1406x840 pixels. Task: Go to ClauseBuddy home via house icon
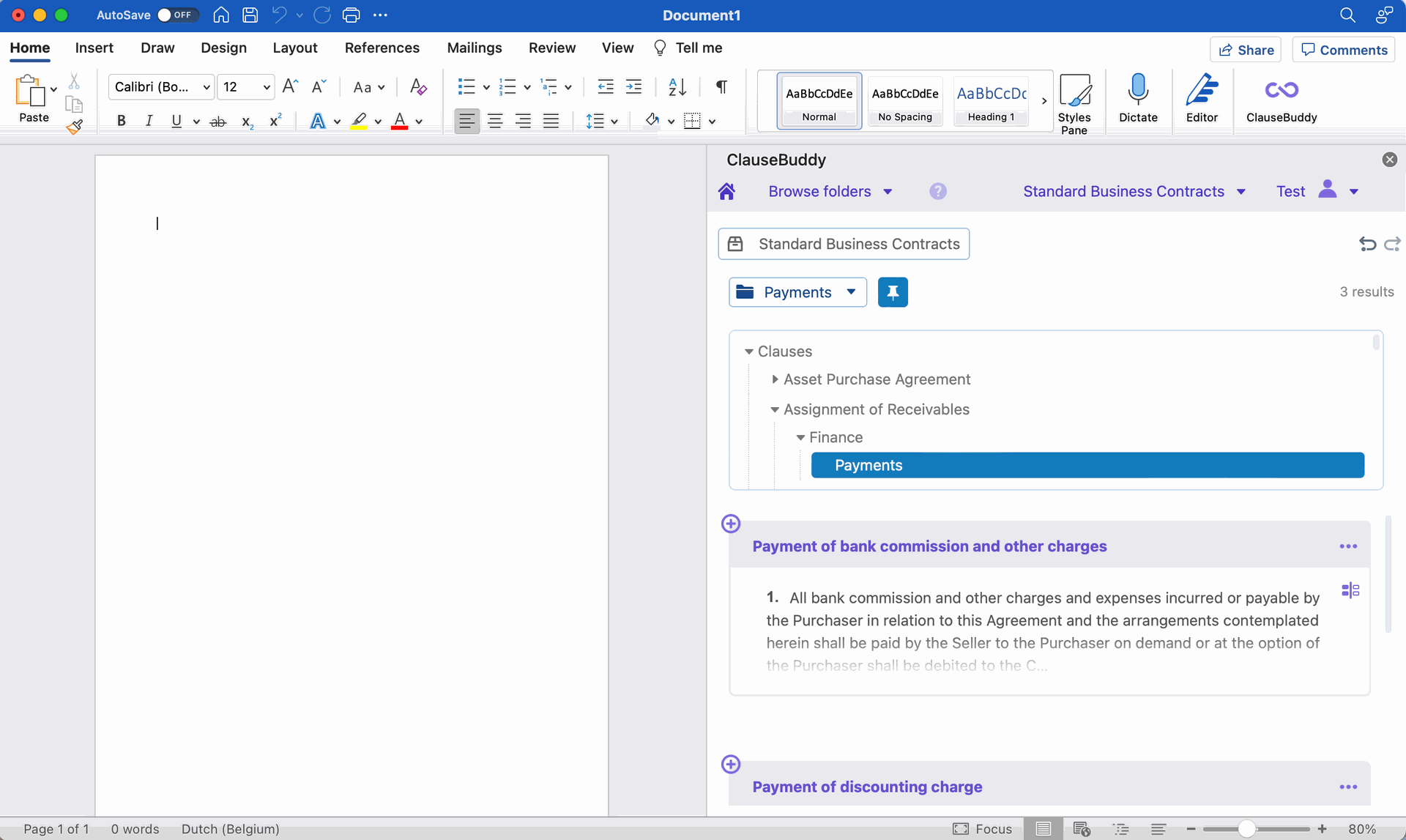pyautogui.click(x=726, y=191)
